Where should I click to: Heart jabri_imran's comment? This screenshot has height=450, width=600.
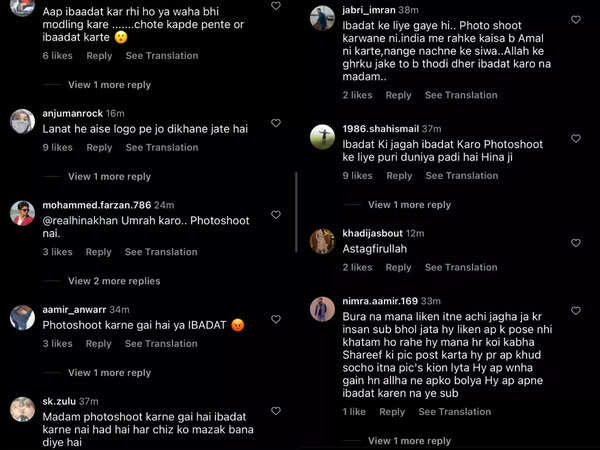[x=575, y=19]
